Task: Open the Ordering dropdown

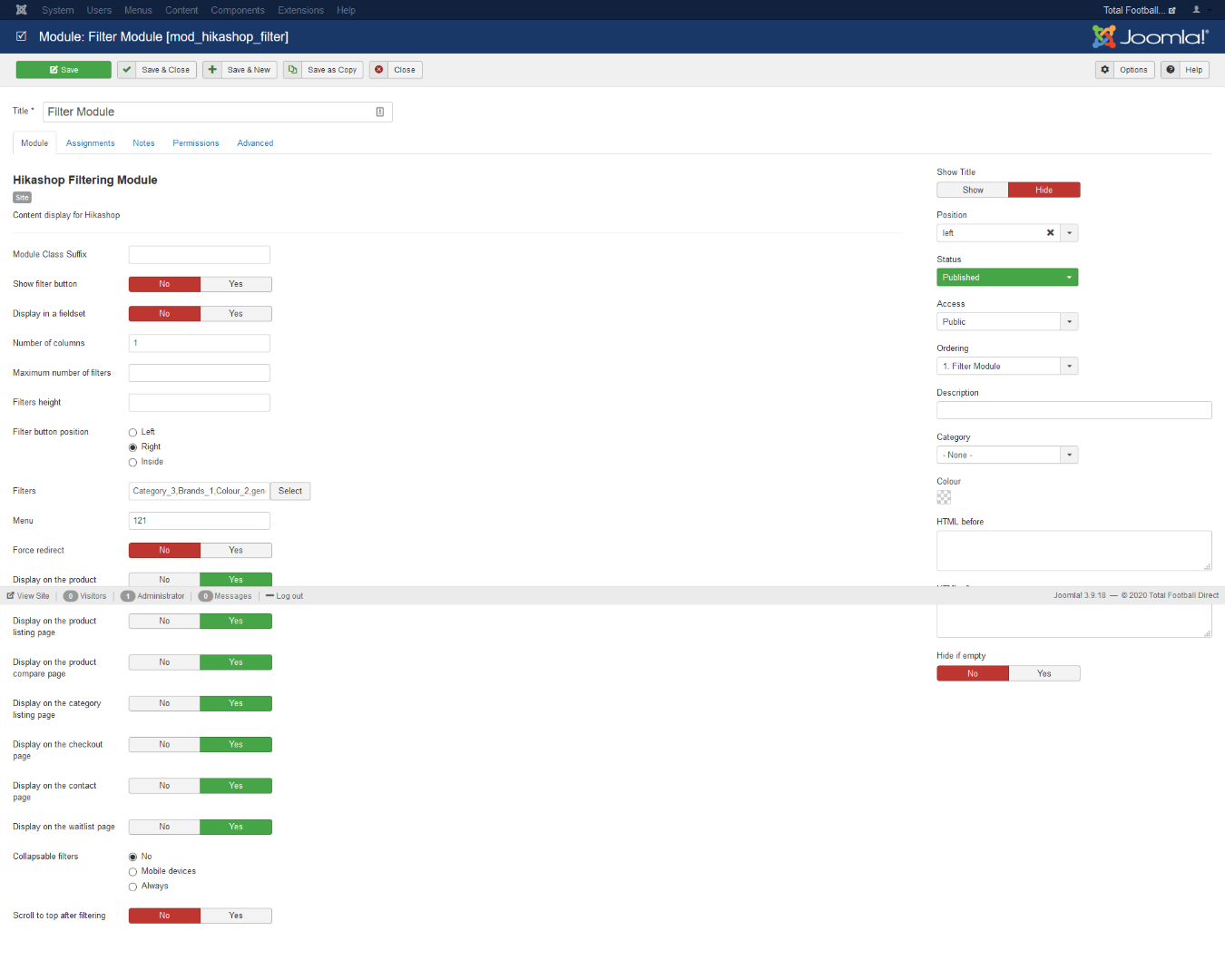Action: pyautogui.click(x=1007, y=367)
